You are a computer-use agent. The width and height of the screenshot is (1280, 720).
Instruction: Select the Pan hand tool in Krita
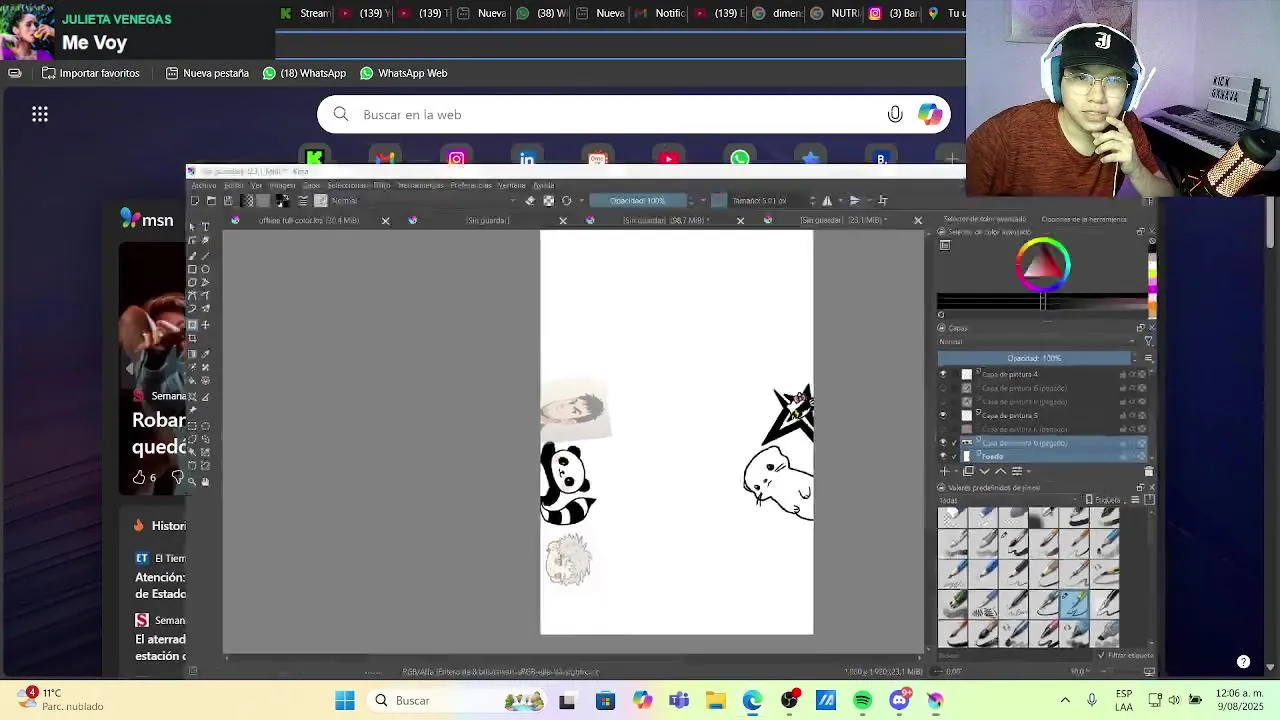pos(205,481)
